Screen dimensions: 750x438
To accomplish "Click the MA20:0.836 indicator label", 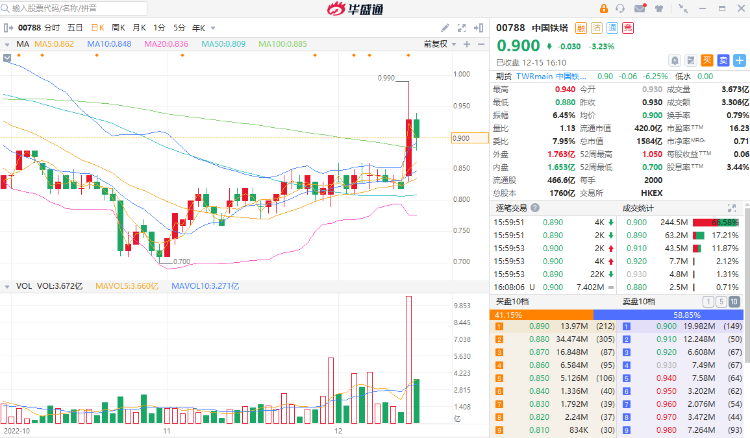I will point(166,44).
